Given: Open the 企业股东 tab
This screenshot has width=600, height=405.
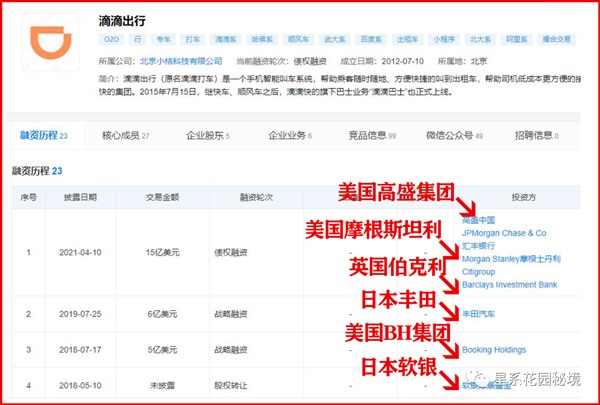Looking at the screenshot, I should tap(208, 136).
